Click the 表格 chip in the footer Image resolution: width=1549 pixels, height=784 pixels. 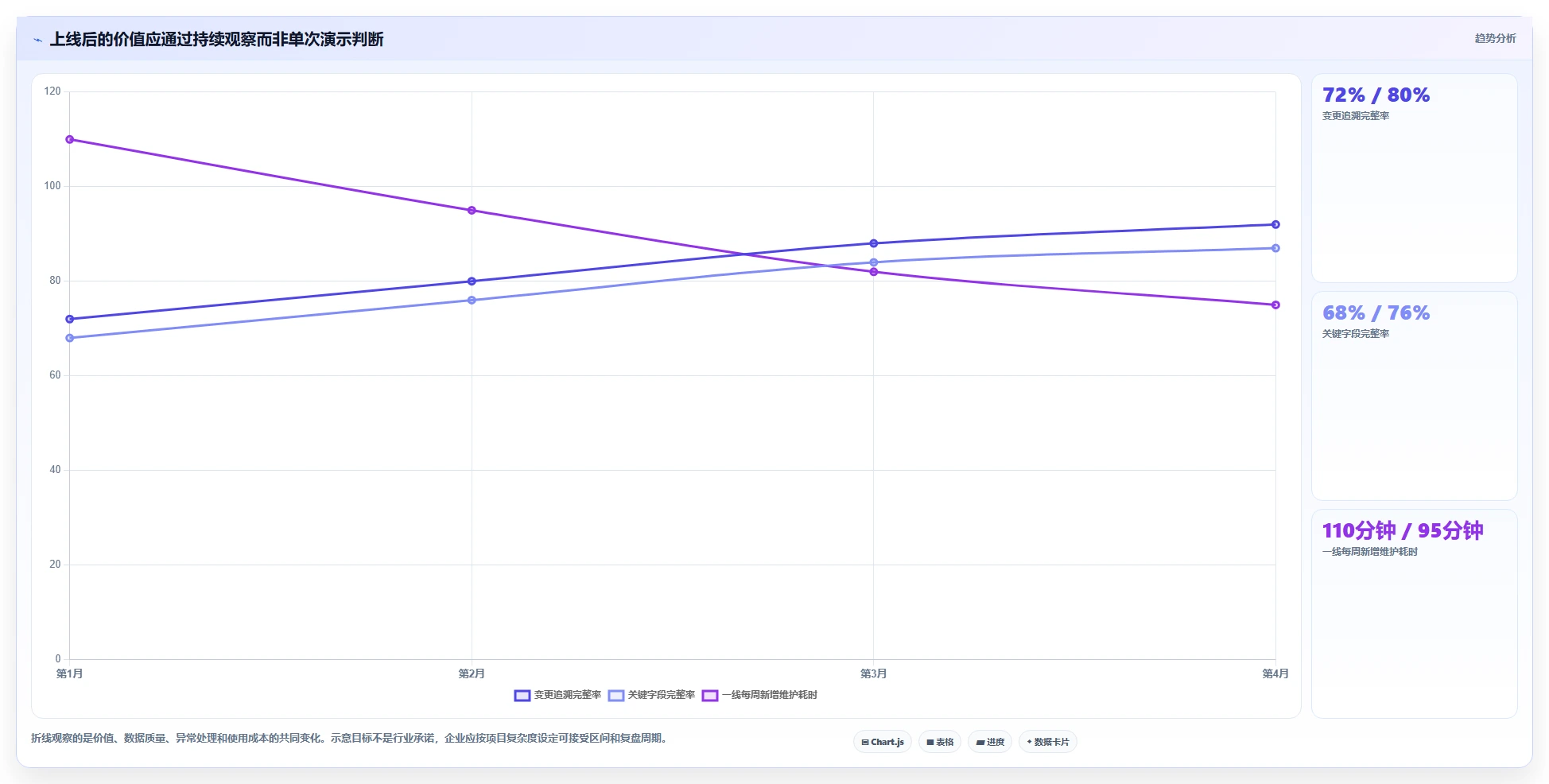pyautogui.click(x=940, y=742)
